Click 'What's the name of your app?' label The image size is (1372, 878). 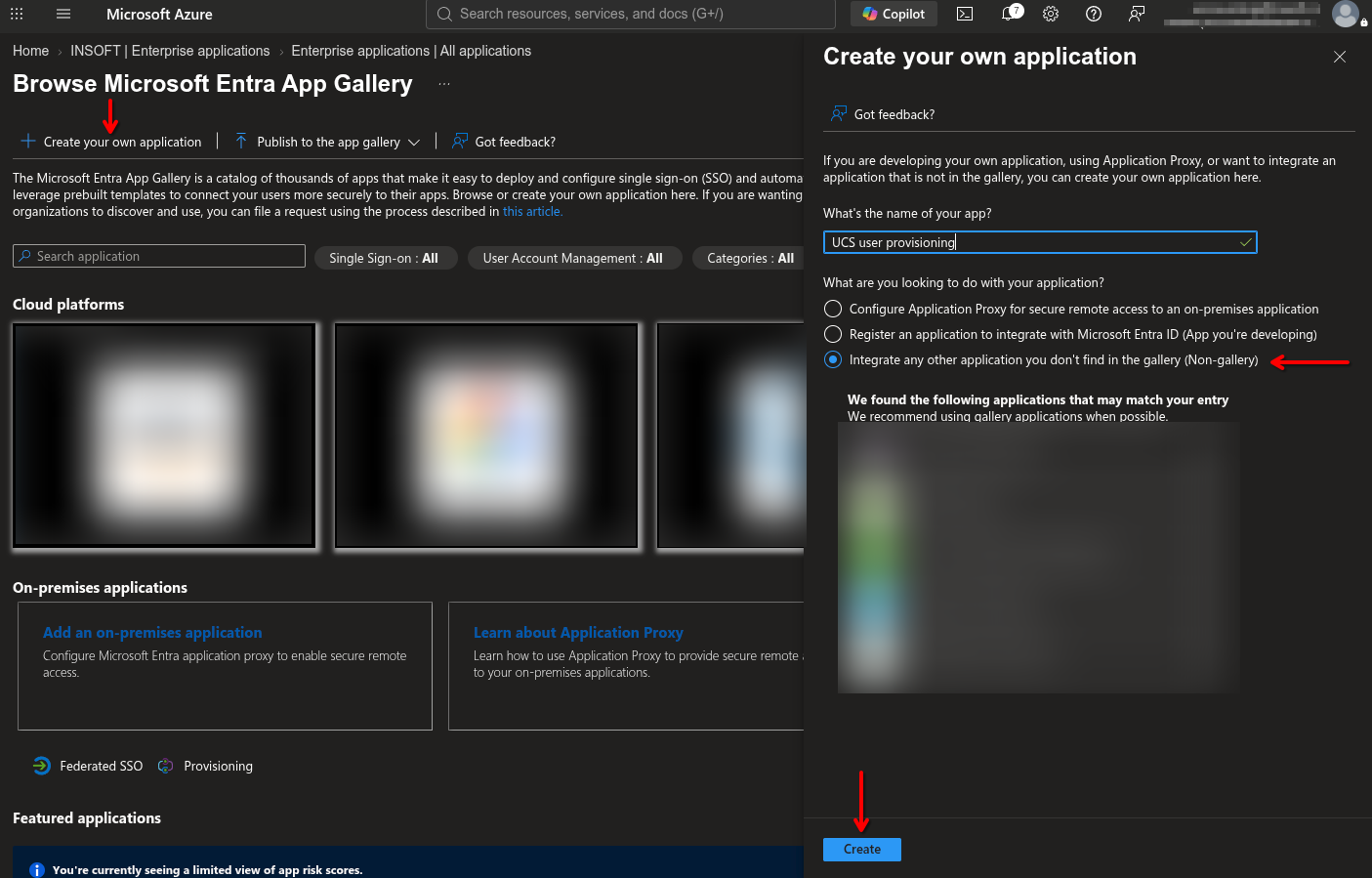click(x=907, y=214)
